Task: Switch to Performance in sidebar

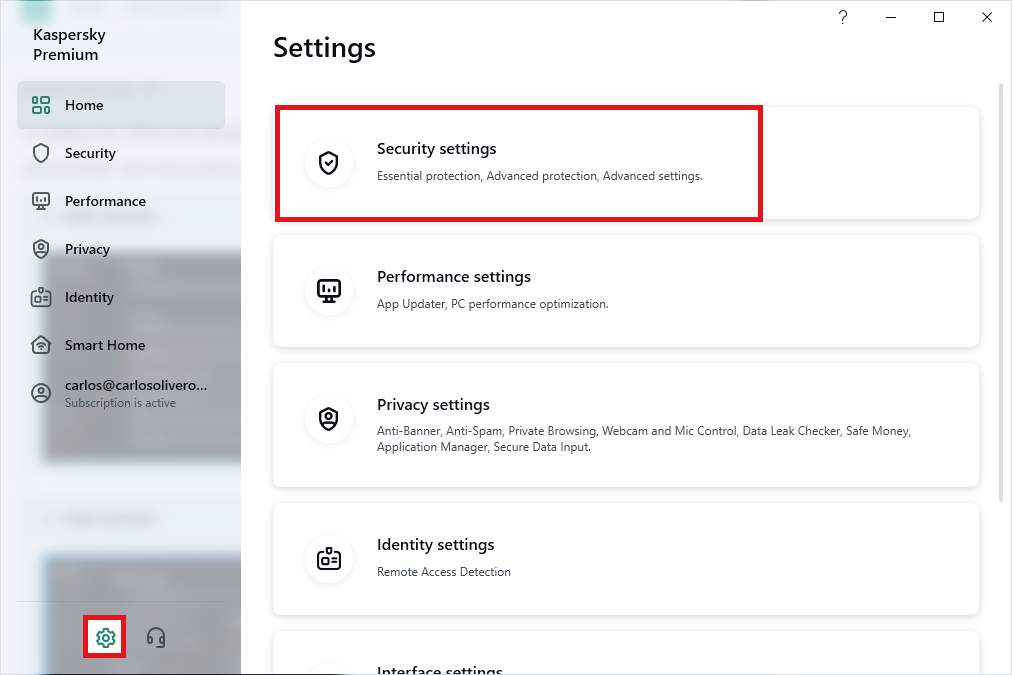Action: tap(105, 201)
